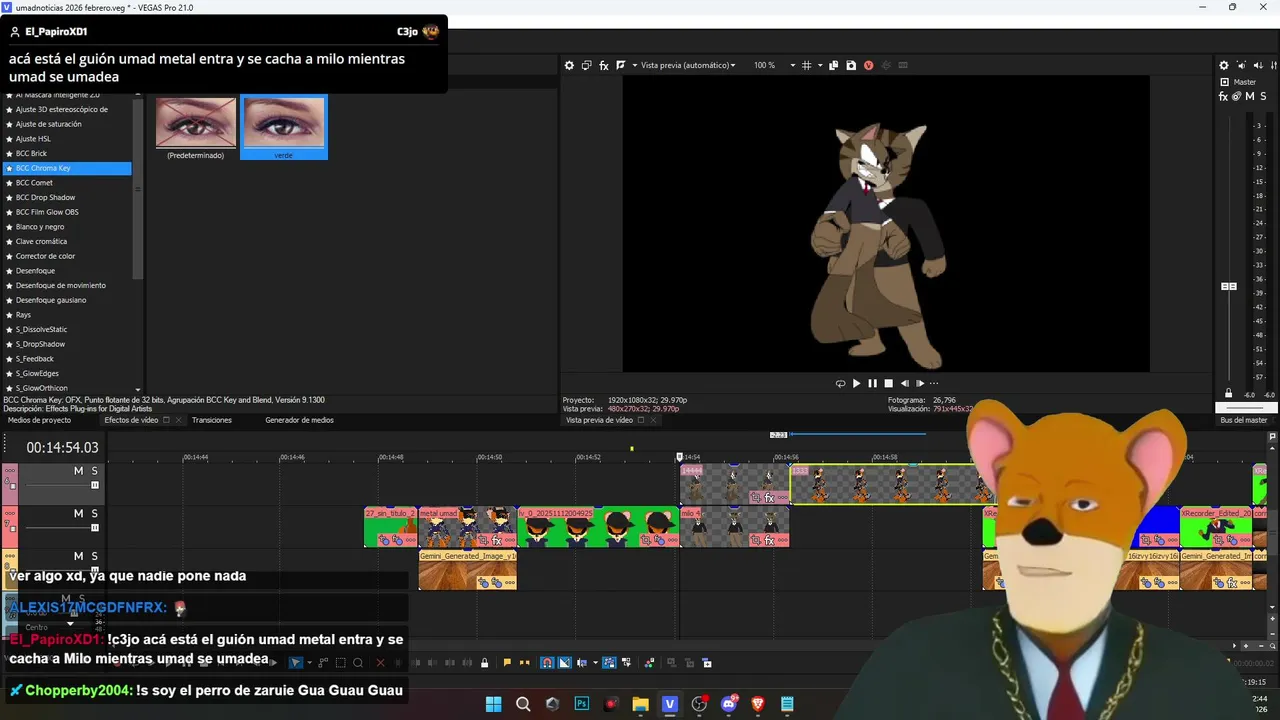Expand the overlays grid dropdown arrow

(x=820, y=65)
